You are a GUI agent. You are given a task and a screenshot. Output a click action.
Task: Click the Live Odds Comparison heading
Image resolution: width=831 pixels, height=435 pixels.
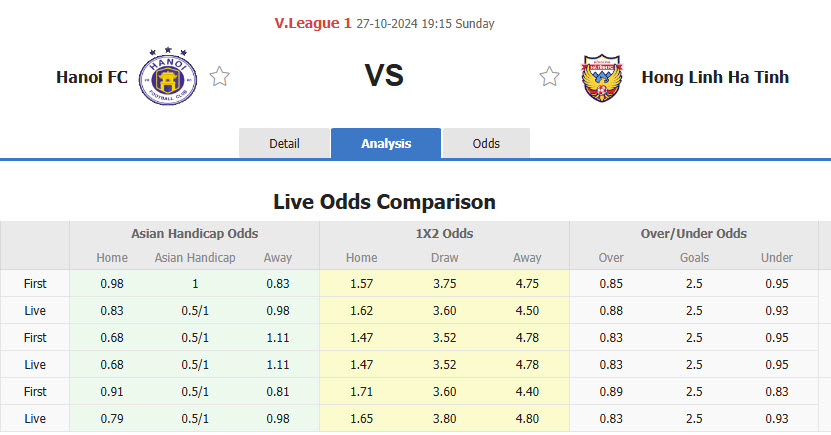384,202
